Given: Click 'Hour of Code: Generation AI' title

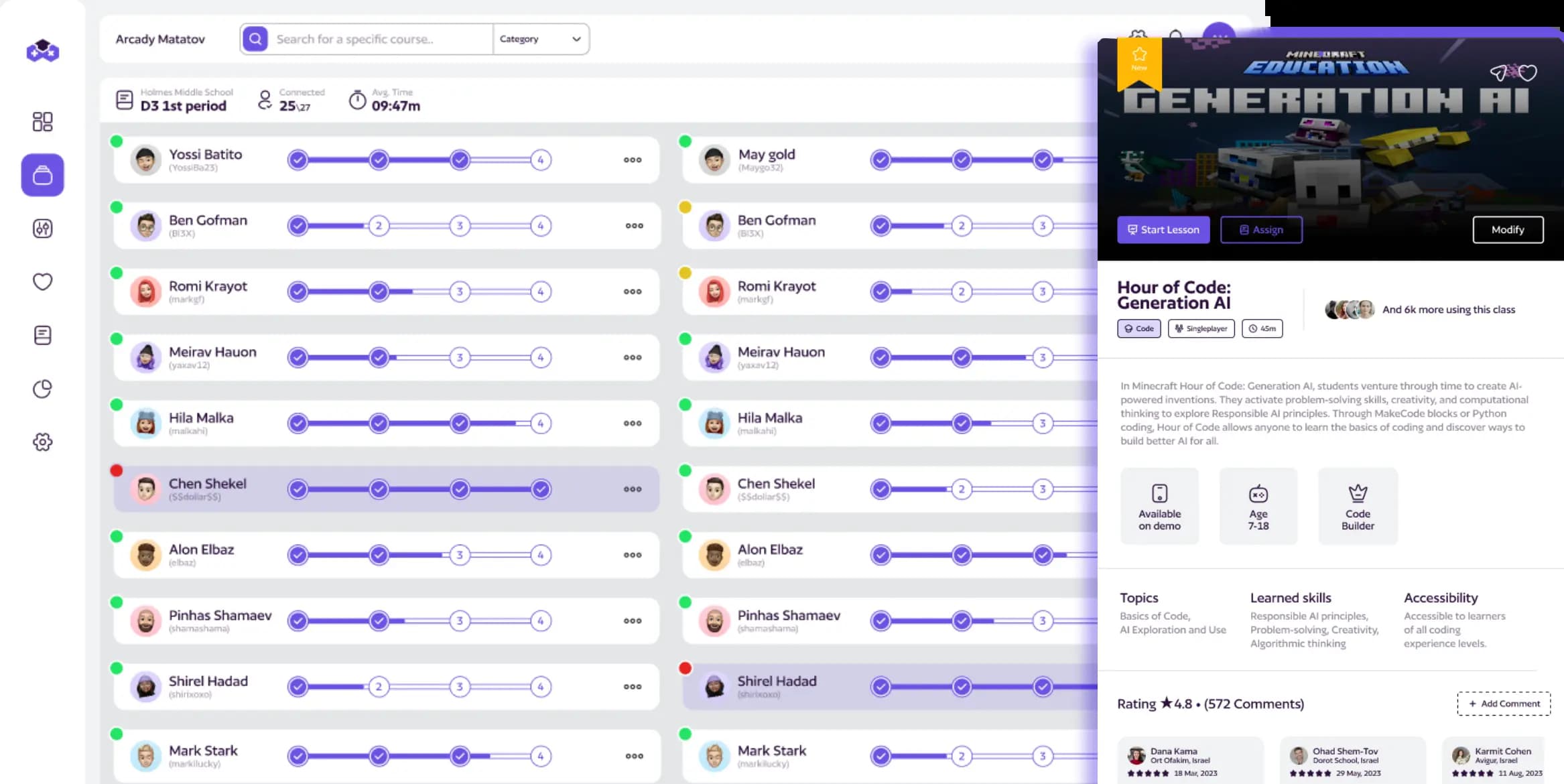Looking at the screenshot, I should click(x=1174, y=295).
